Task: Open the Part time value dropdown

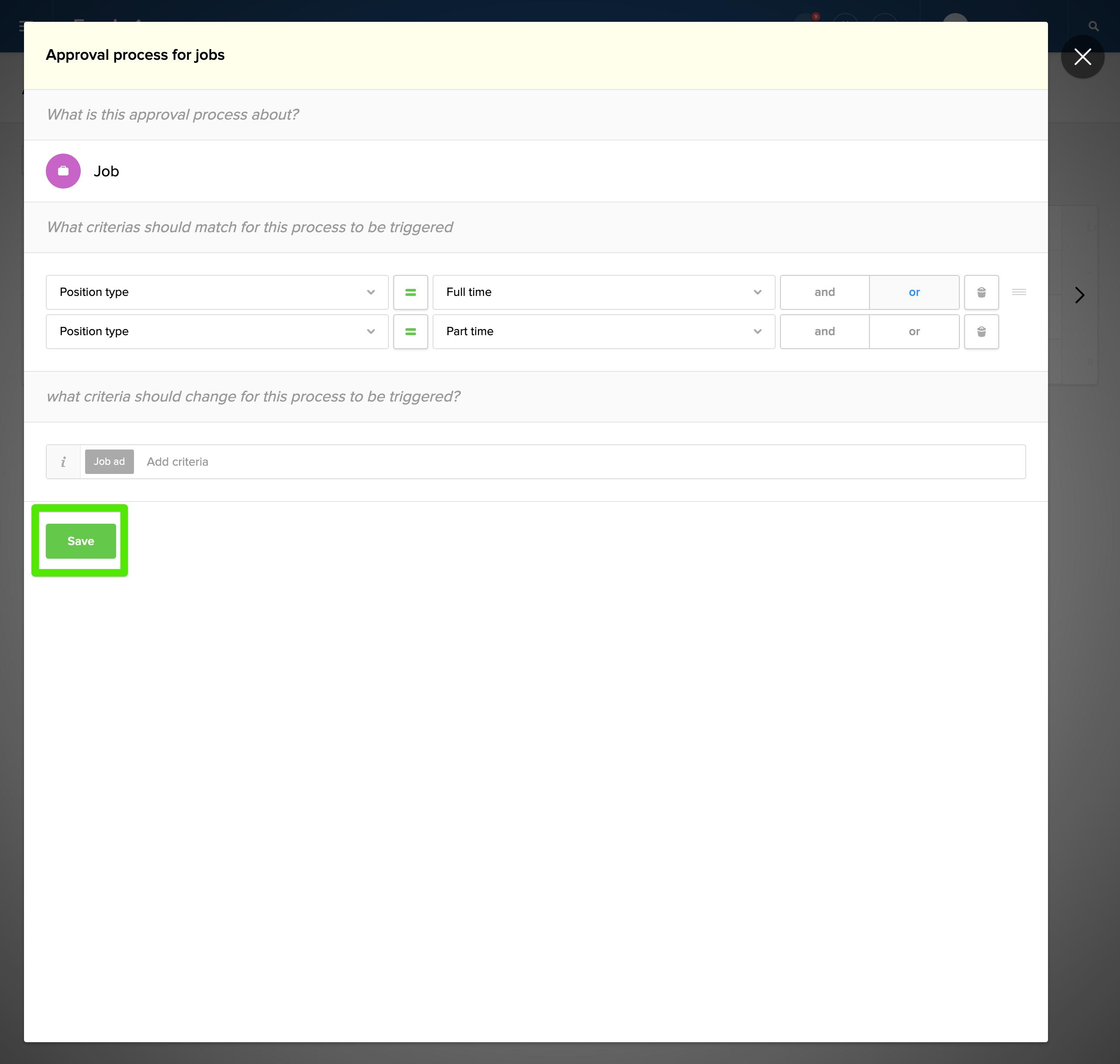Action: (603, 331)
